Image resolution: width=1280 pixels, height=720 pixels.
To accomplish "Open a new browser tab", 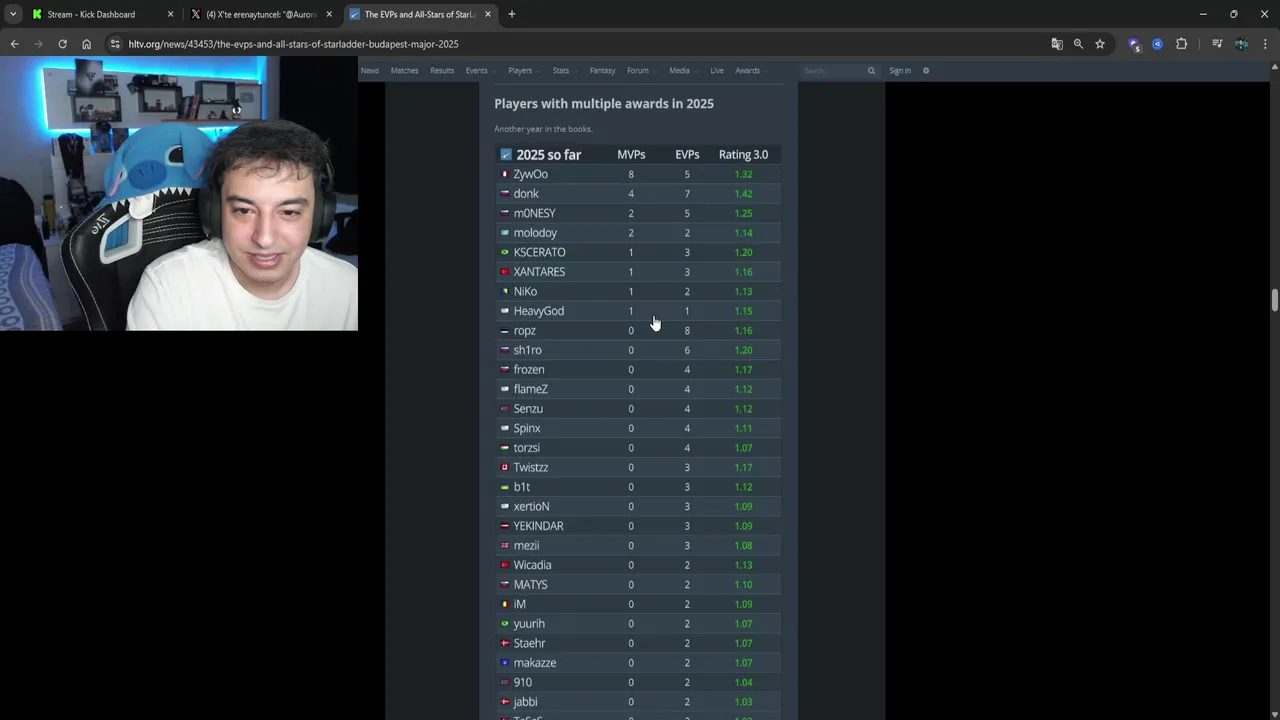I will [512, 14].
